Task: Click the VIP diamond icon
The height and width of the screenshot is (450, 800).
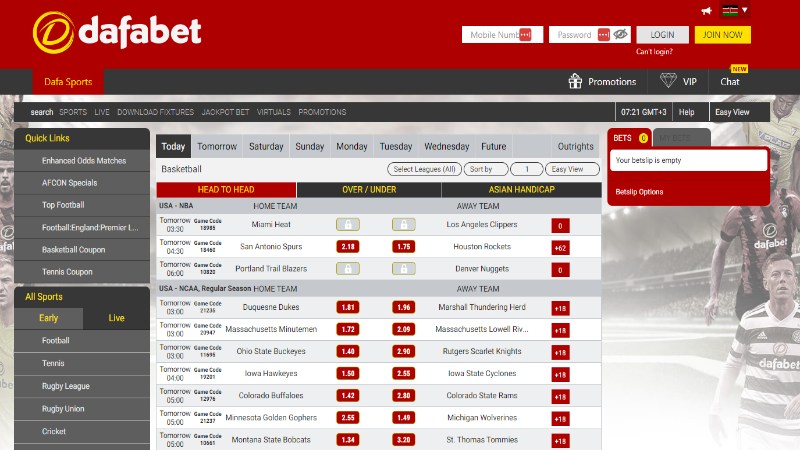Action: pyautogui.click(x=667, y=81)
